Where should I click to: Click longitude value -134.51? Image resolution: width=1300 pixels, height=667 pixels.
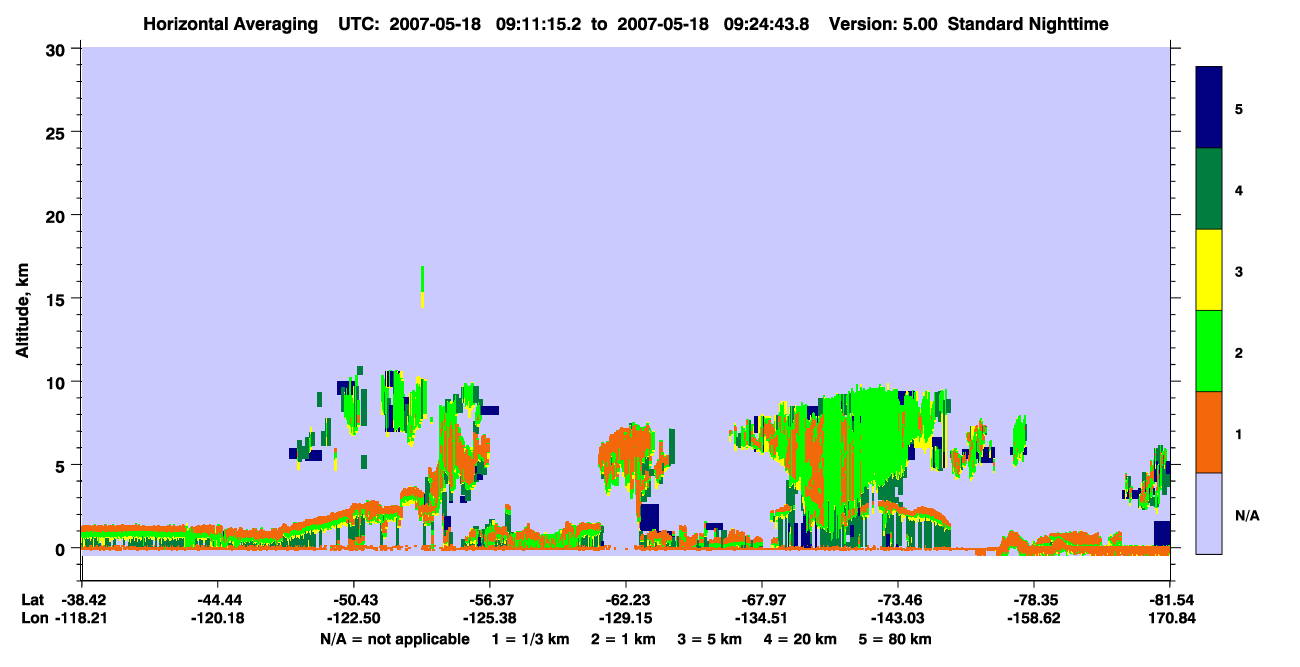pyautogui.click(x=762, y=618)
